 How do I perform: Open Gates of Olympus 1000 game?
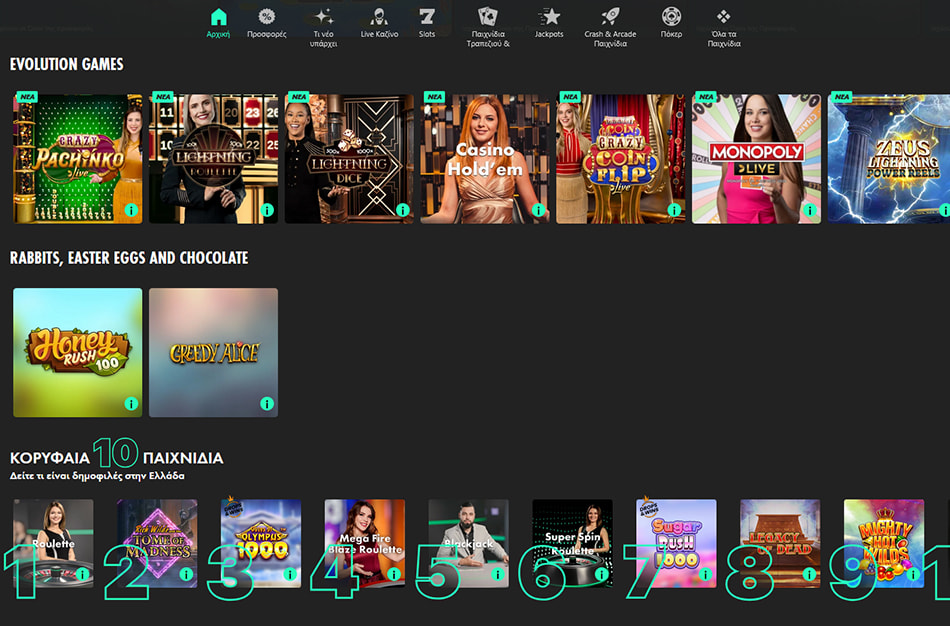(x=261, y=543)
